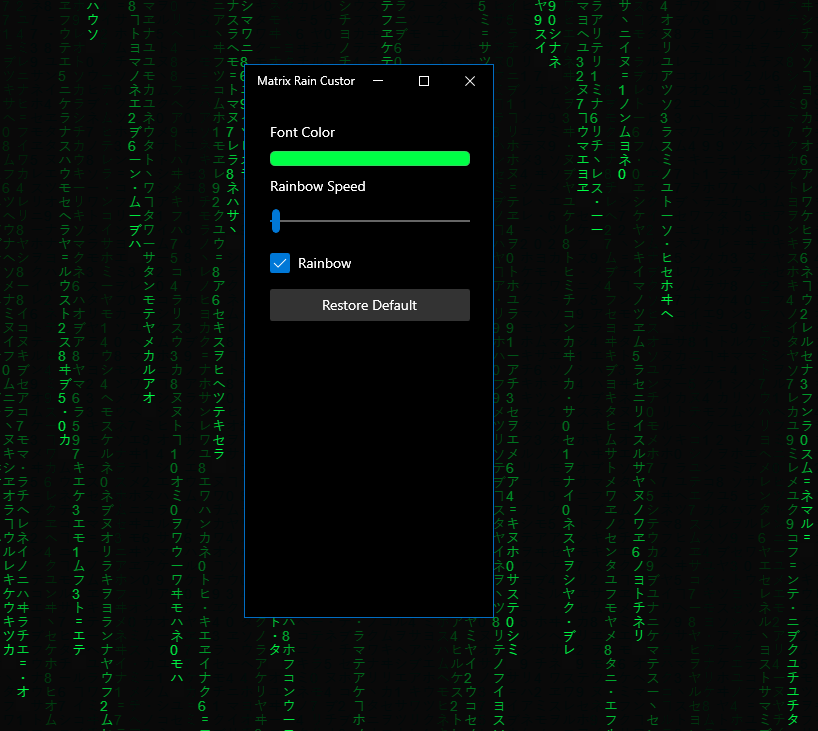Click the 'Font Color' label
The height and width of the screenshot is (731, 818).
[x=302, y=132]
